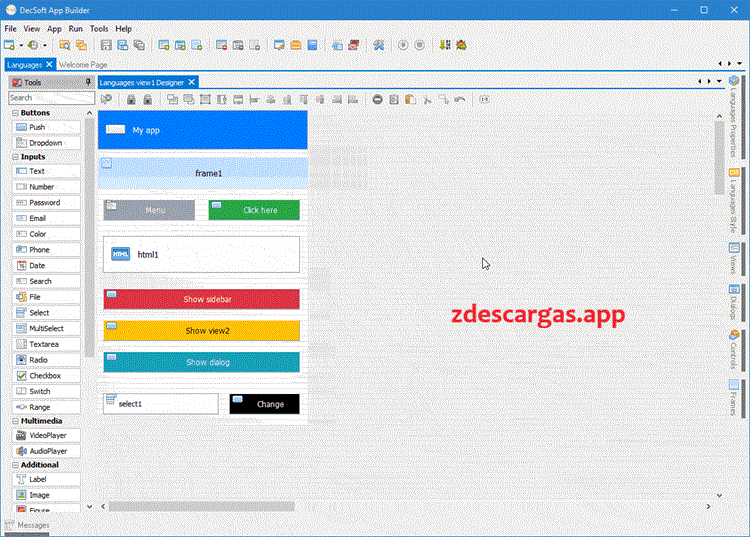750x537 pixels.
Task: Open the Frames side panel
Action: point(734,398)
